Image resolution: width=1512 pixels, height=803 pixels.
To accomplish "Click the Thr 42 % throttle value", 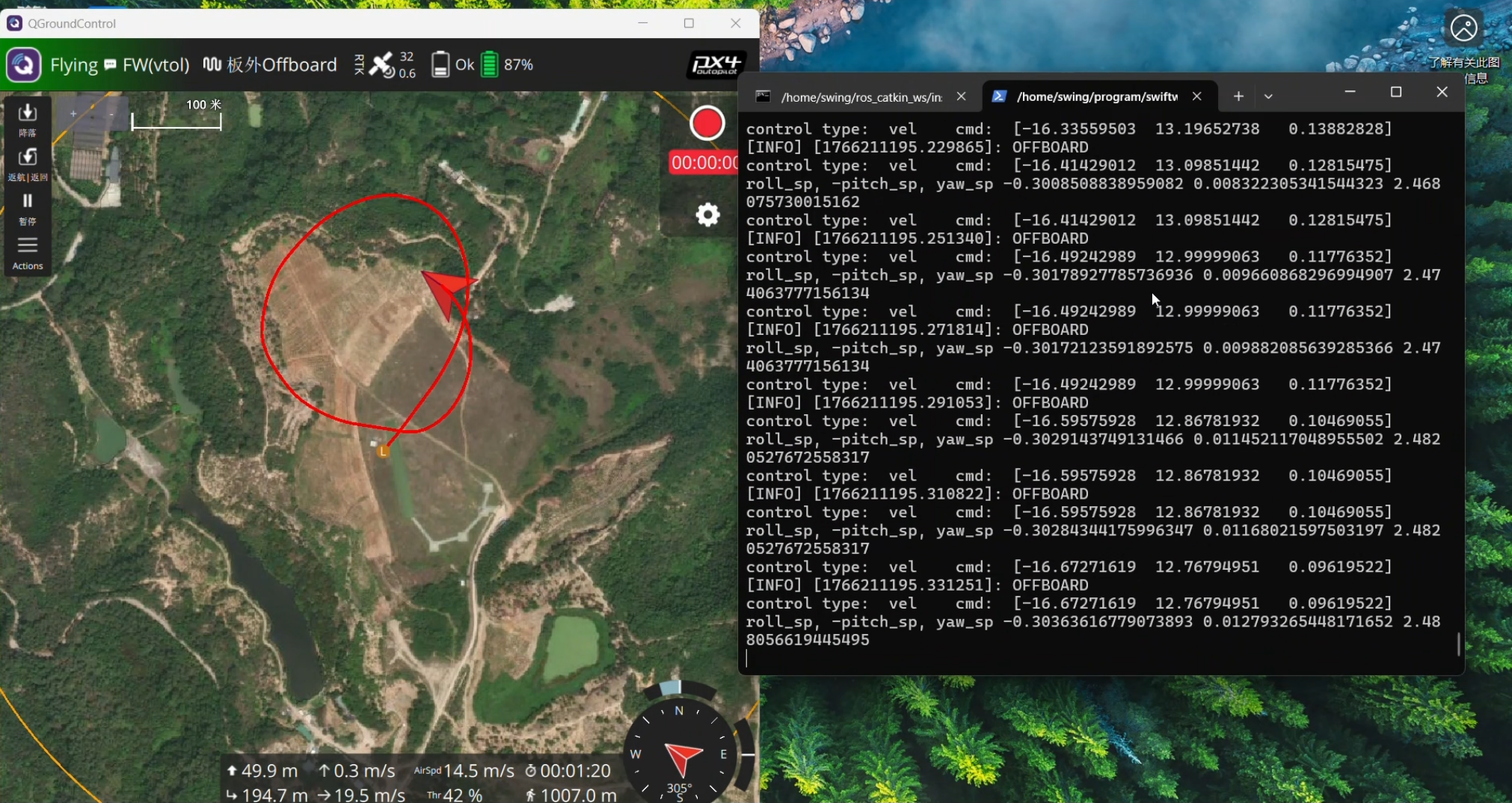I will [x=455, y=795].
